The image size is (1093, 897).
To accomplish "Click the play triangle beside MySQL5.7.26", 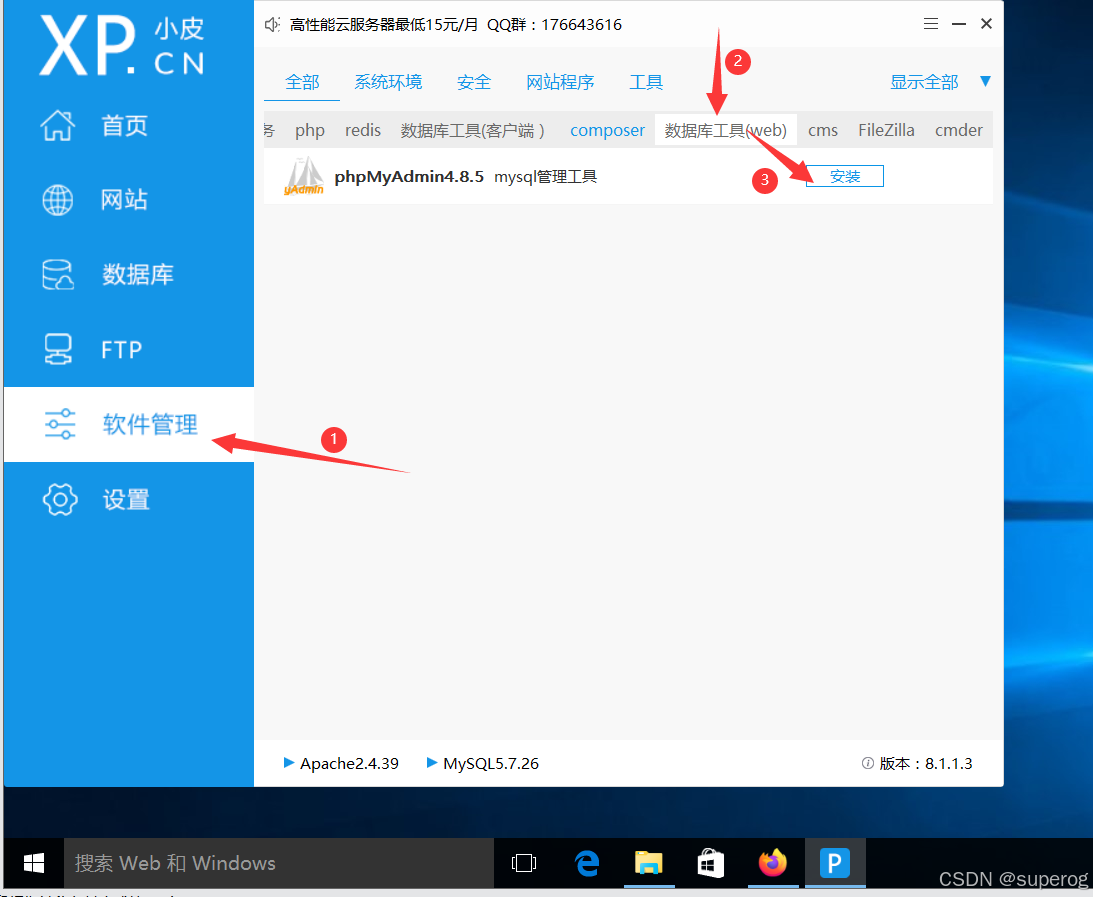I will click(431, 762).
